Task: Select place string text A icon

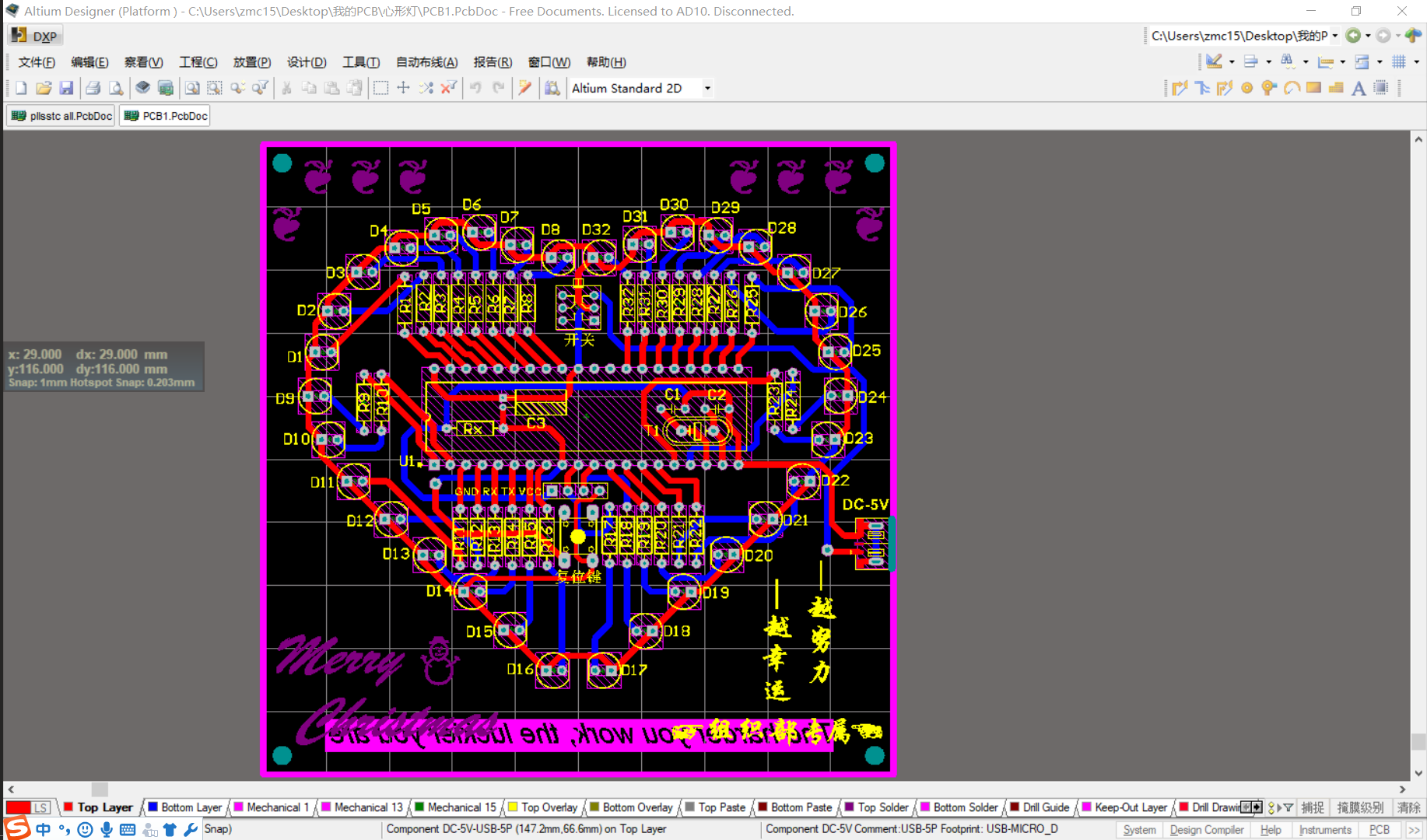Action: point(1359,88)
